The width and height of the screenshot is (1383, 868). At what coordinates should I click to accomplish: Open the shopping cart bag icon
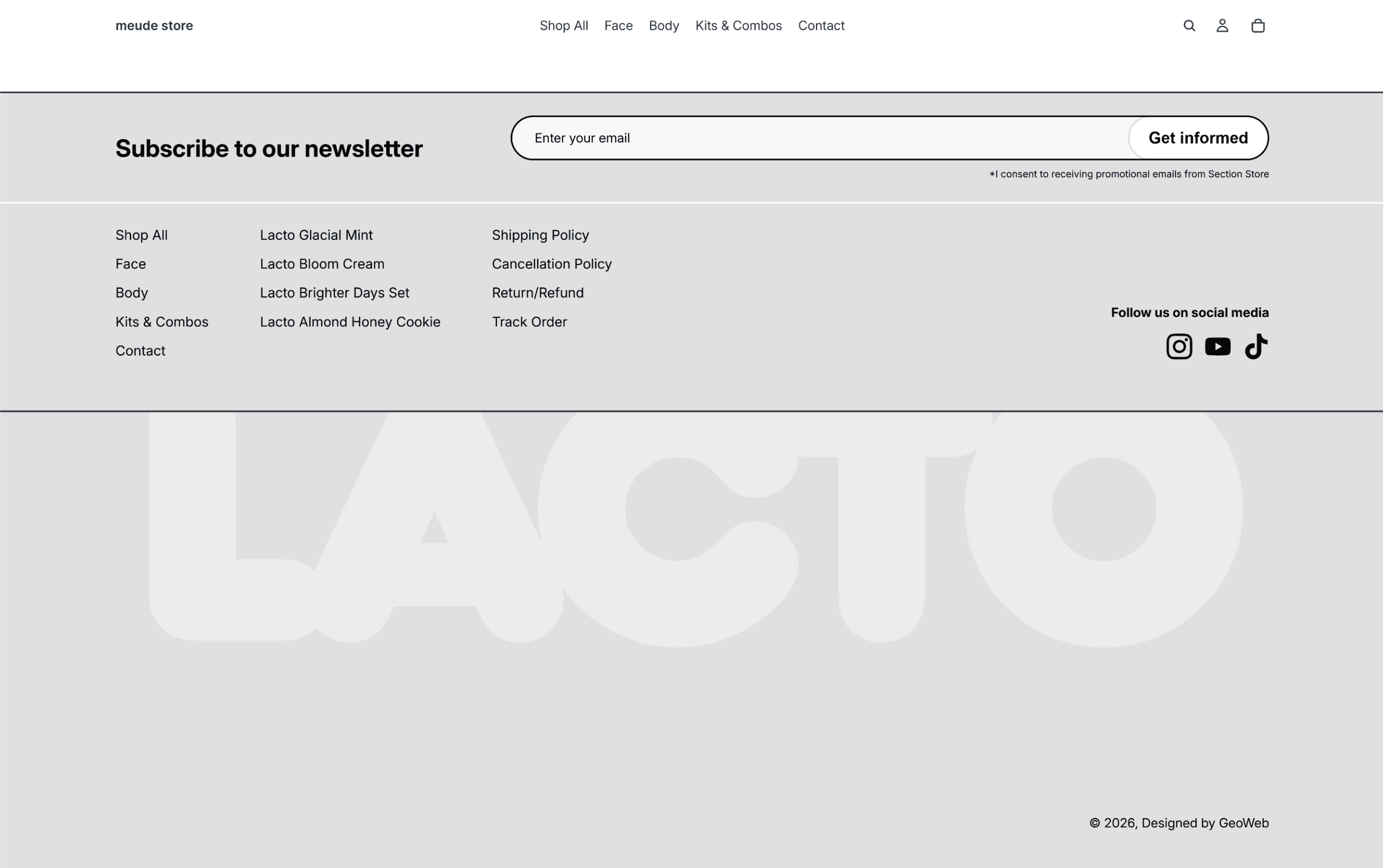(x=1258, y=26)
